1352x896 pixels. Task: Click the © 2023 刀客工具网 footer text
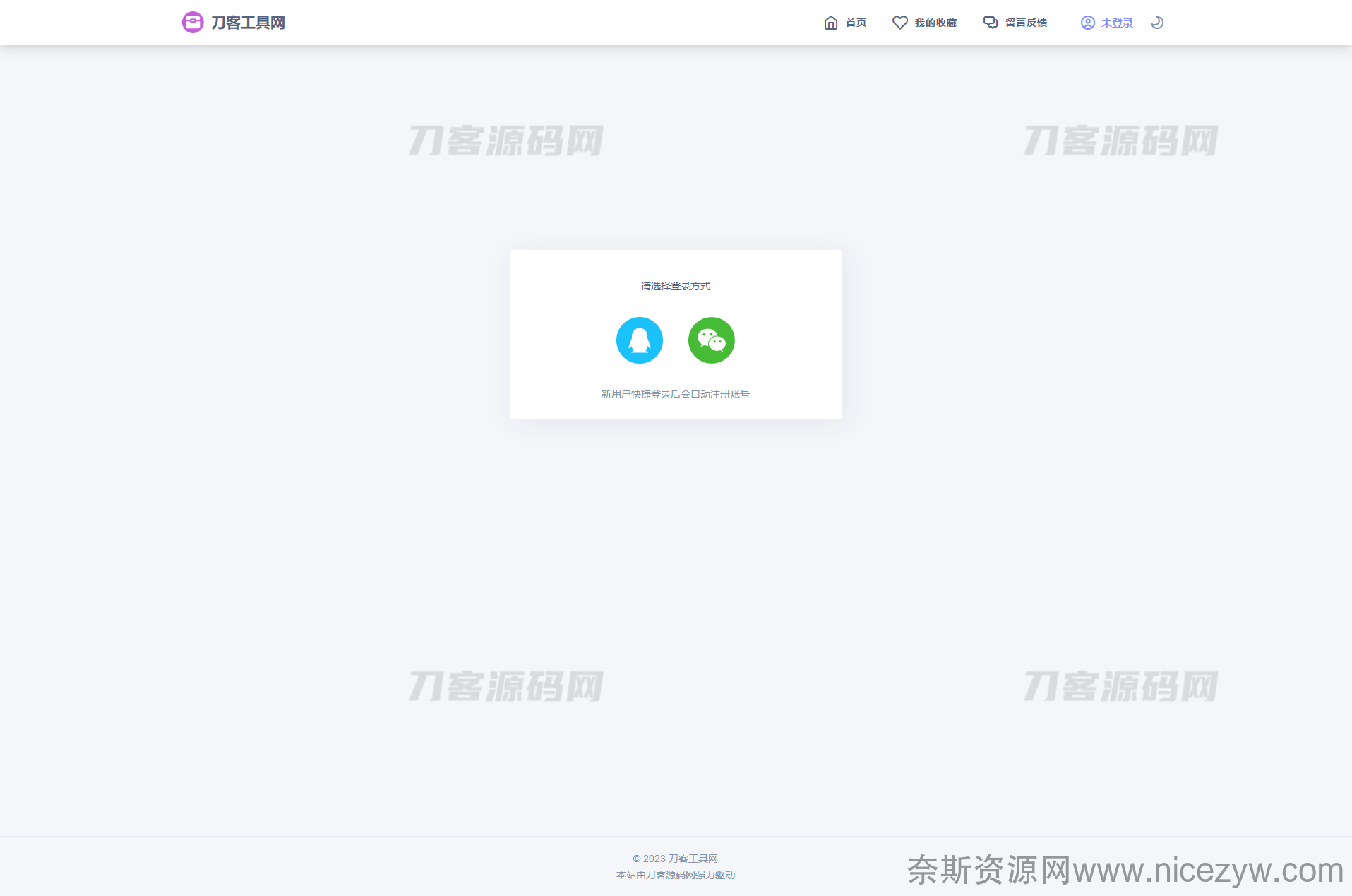tap(676, 859)
